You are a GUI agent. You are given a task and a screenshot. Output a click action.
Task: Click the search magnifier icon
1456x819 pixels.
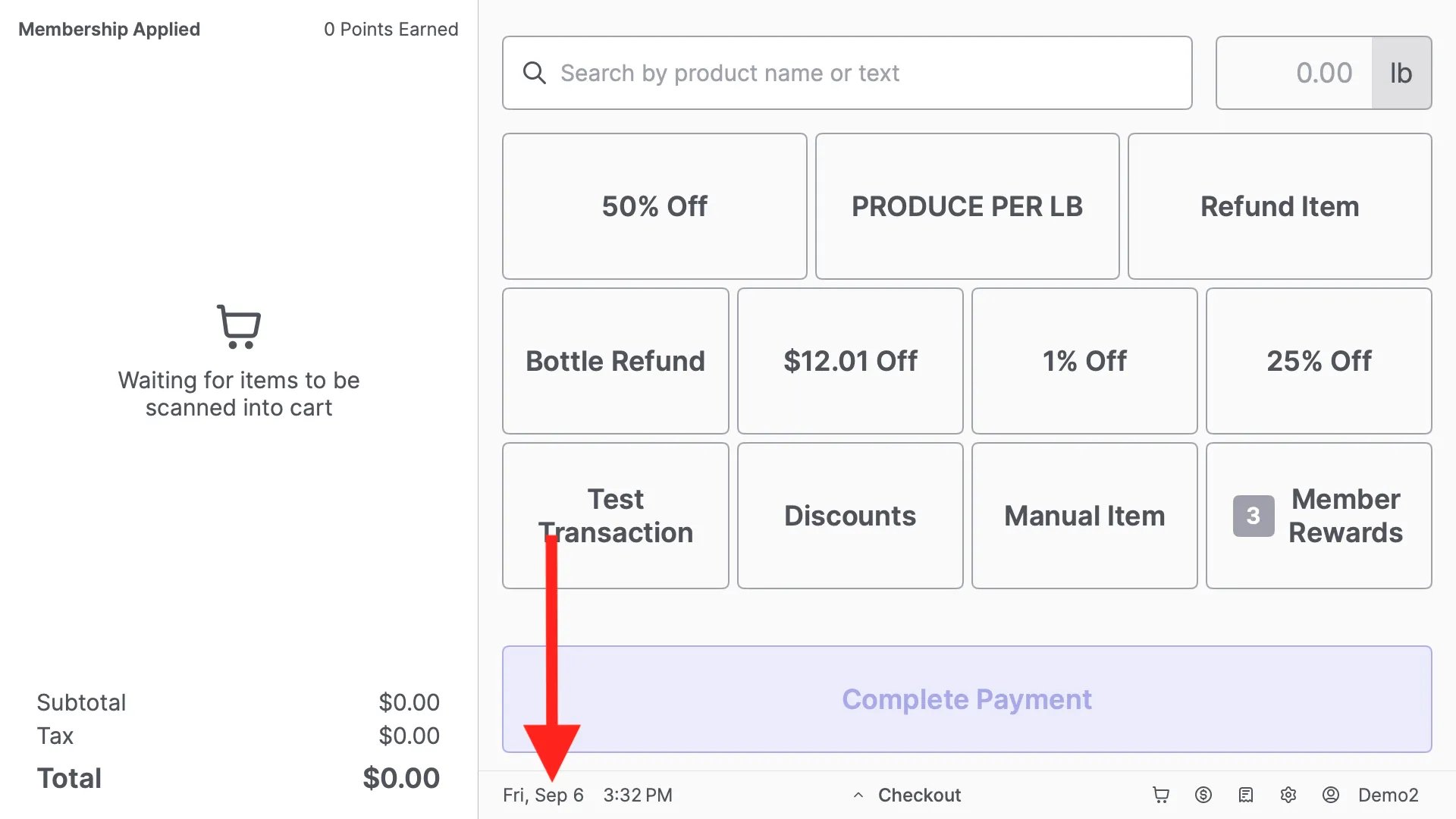click(x=535, y=73)
